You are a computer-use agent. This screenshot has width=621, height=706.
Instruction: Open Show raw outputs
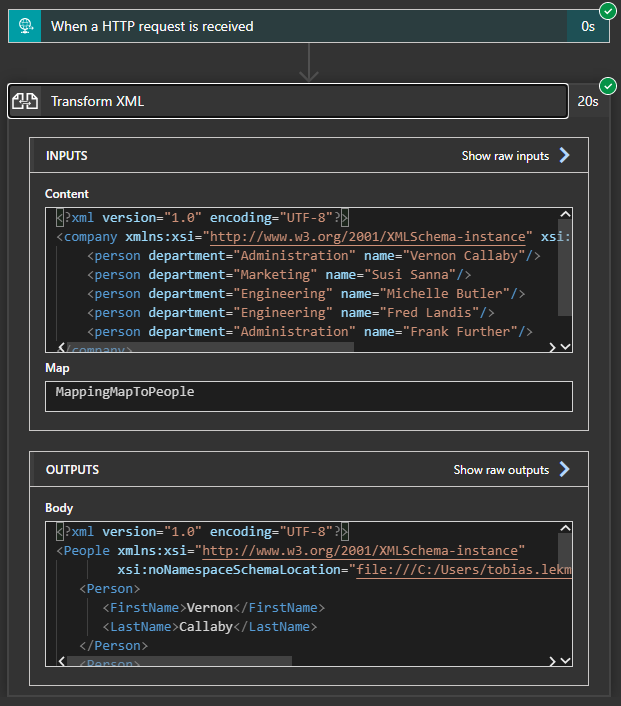[x=501, y=470]
